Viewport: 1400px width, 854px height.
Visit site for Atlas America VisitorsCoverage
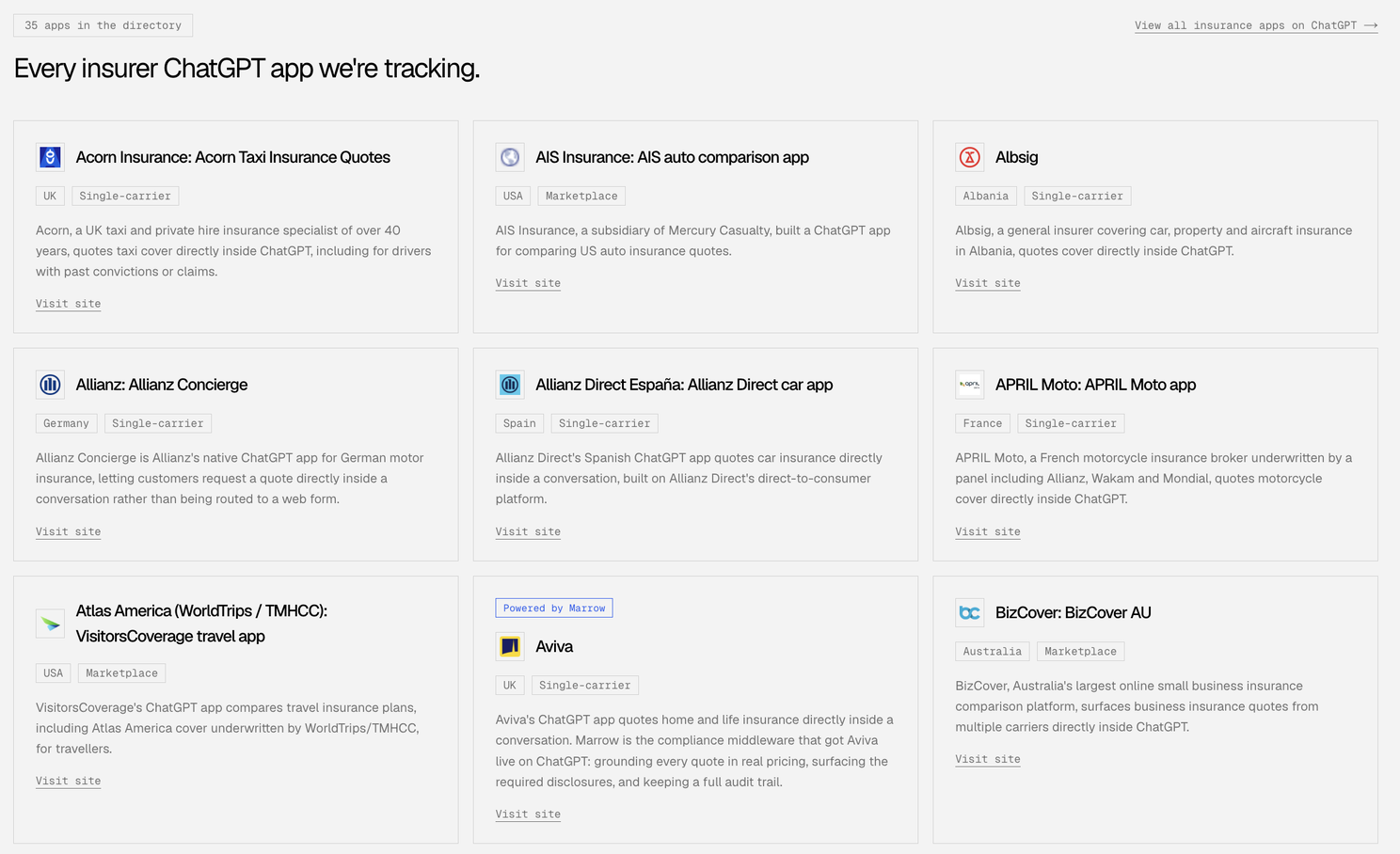coord(68,781)
